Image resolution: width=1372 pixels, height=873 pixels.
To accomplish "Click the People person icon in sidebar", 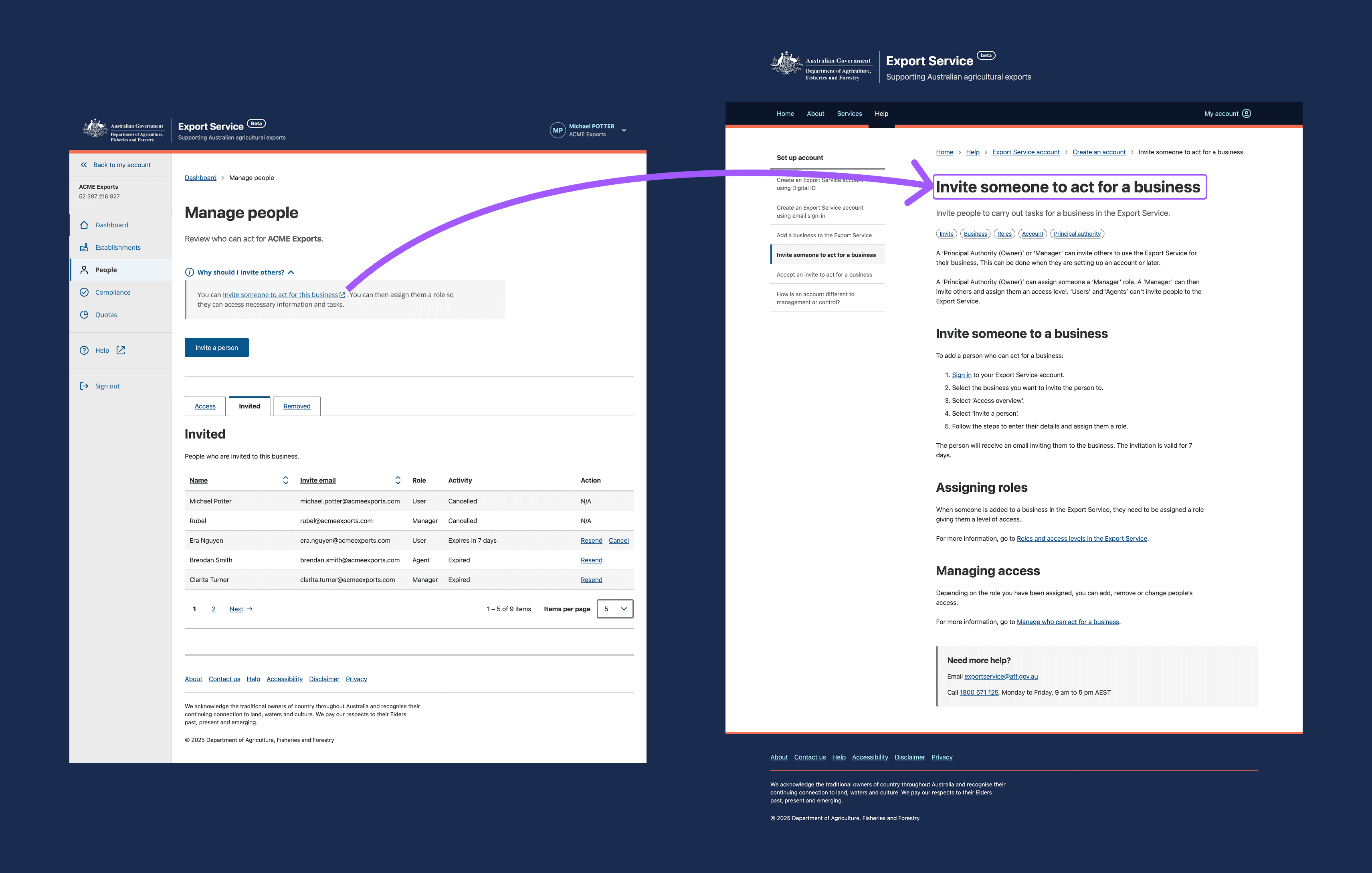I will [84, 269].
